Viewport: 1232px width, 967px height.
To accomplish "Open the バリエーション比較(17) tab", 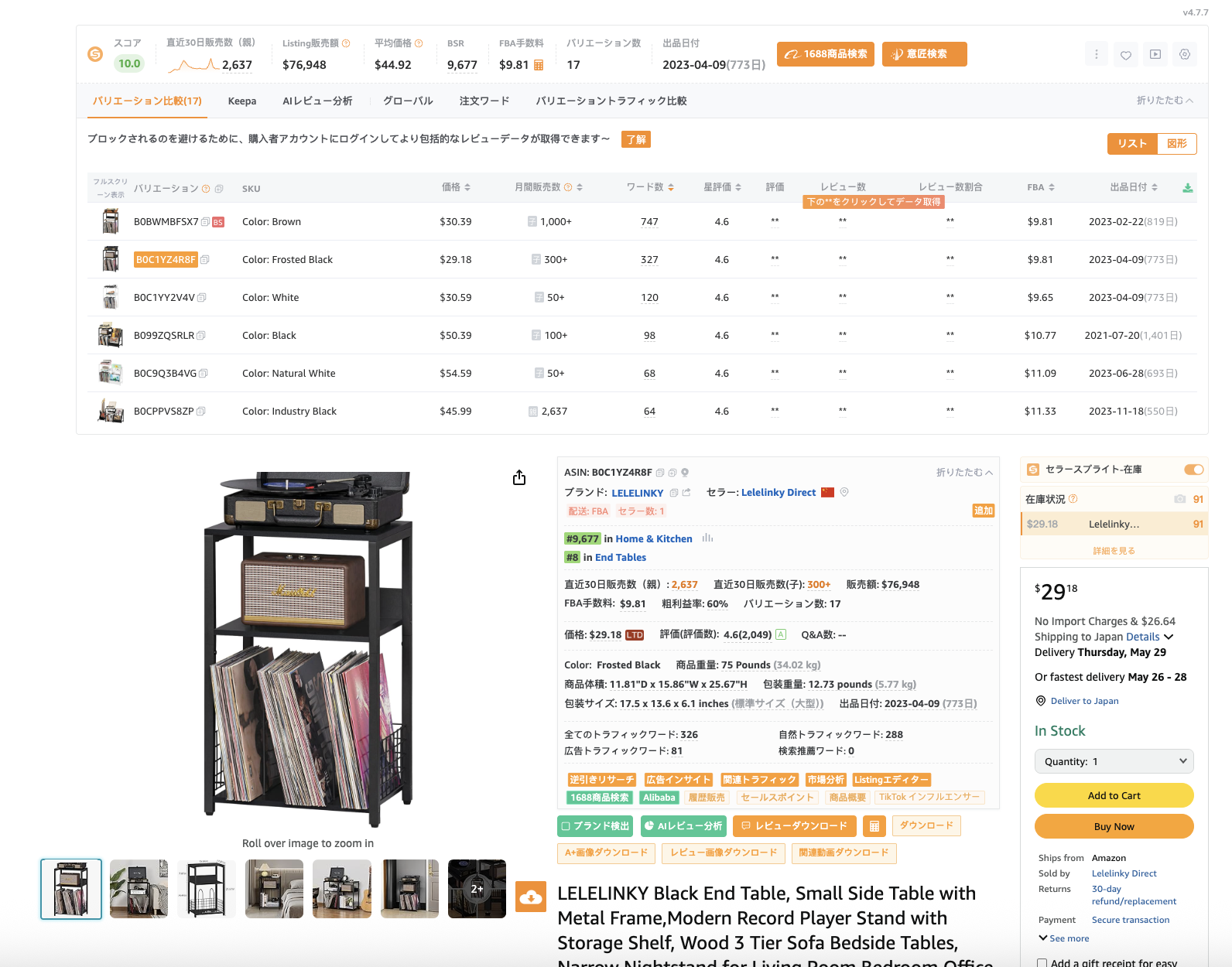I will point(147,101).
